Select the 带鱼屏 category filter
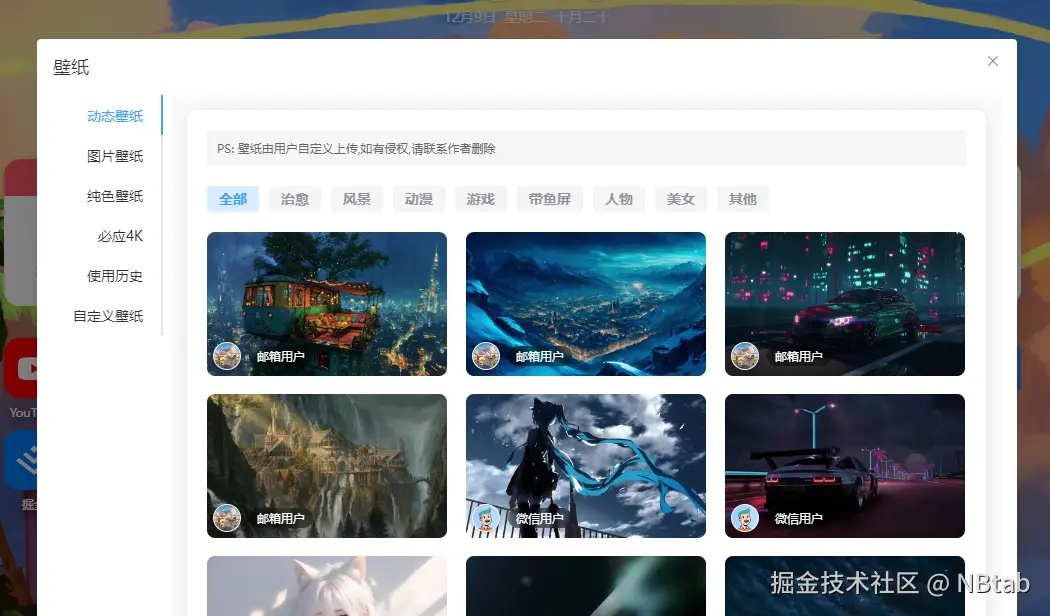Image resolution: width=1050 pixels, height=616 pixels. click(549, 199)
